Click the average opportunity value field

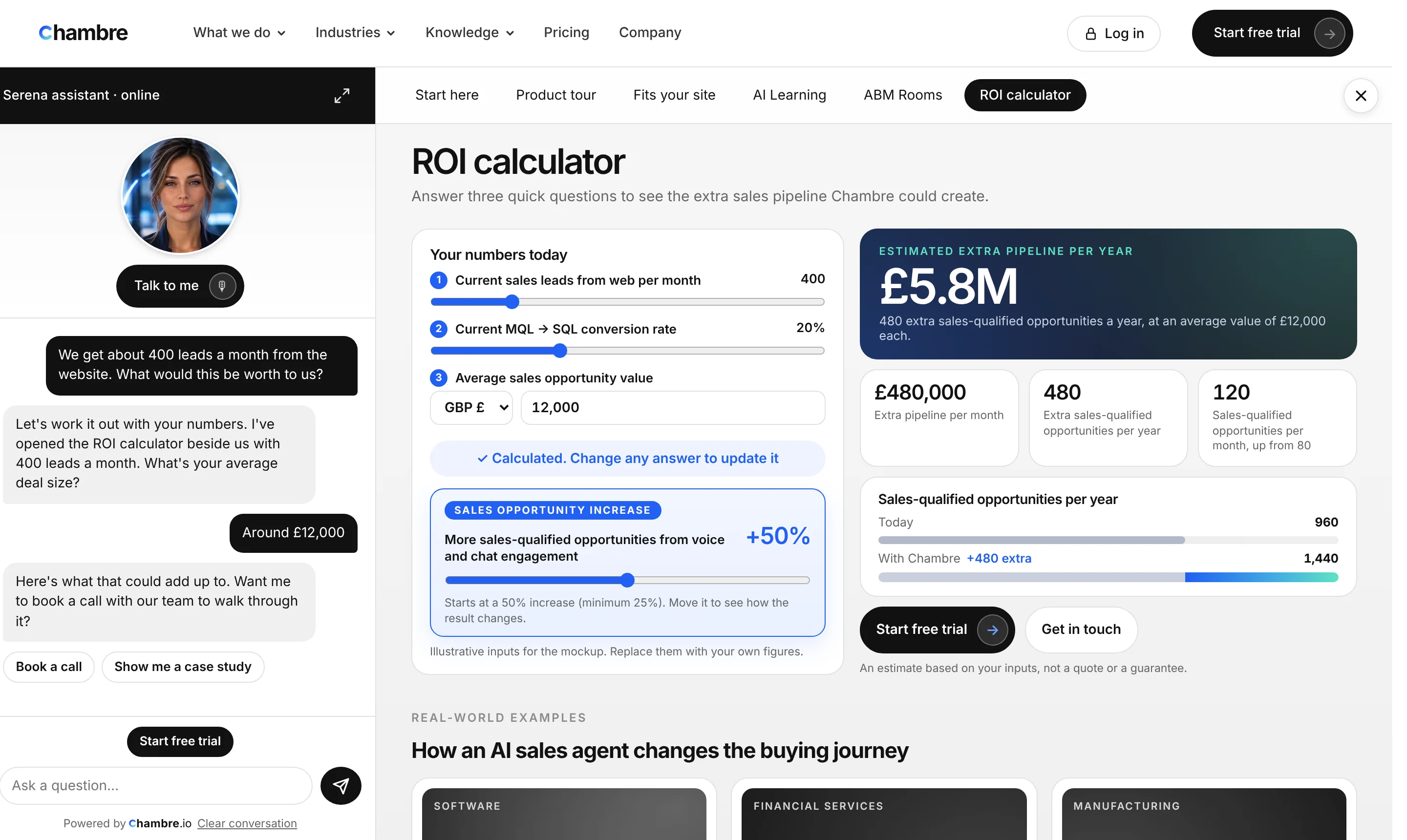pos(673,408)
